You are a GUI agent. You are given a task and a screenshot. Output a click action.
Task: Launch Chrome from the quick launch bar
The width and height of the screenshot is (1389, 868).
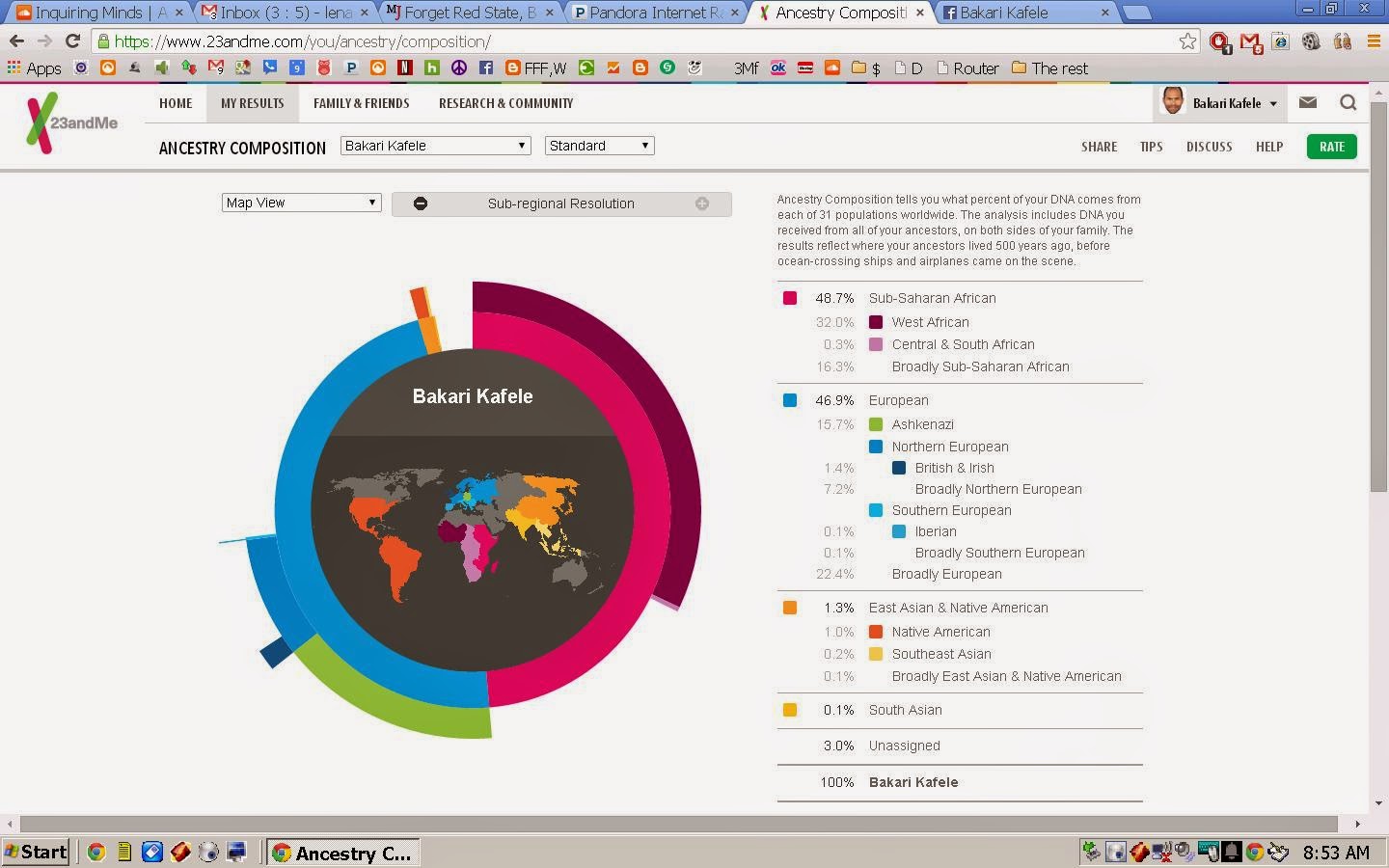95,852
